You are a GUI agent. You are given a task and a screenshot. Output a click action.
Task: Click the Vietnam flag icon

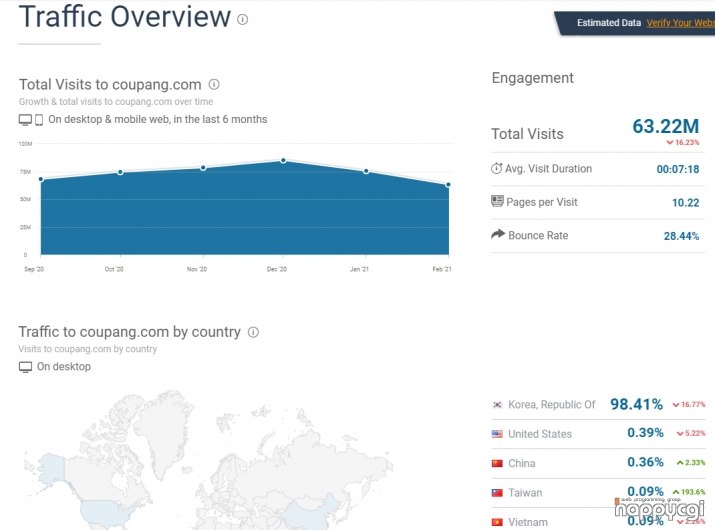point(497,522)
